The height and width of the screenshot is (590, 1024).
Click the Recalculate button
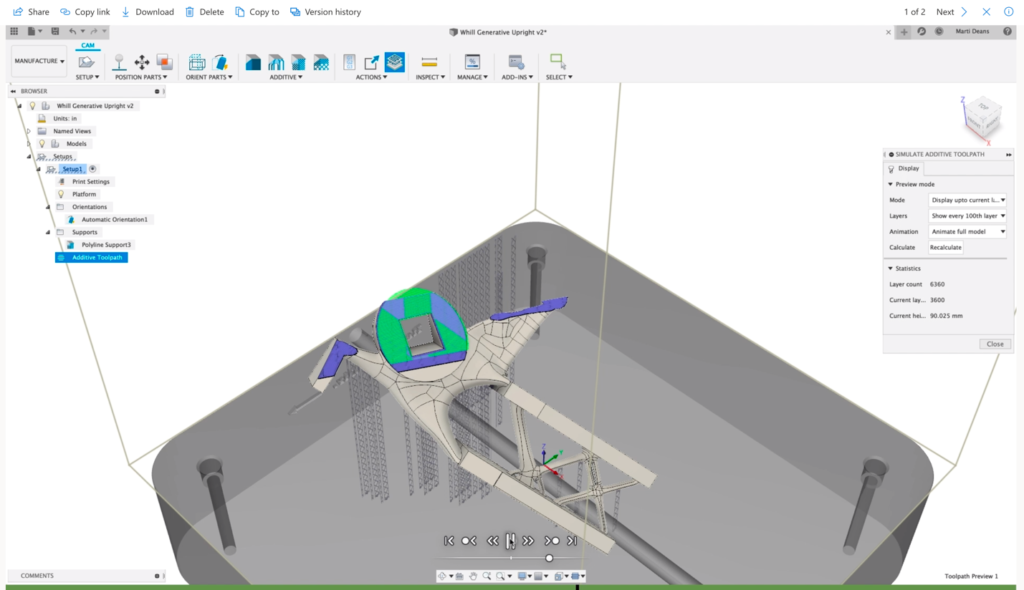[946, 248]
